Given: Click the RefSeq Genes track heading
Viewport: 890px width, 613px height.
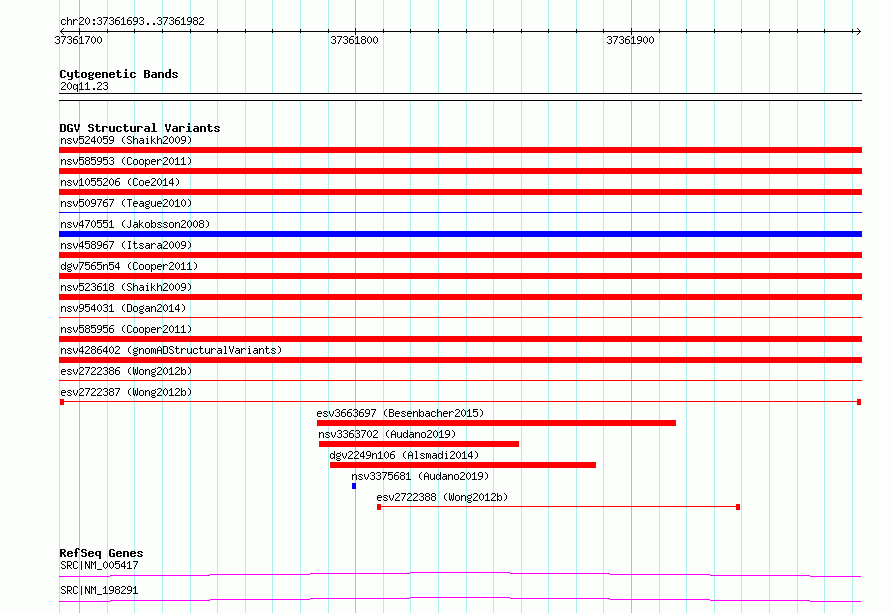Looking at the screenshot, I should click(x=101, y=553).
